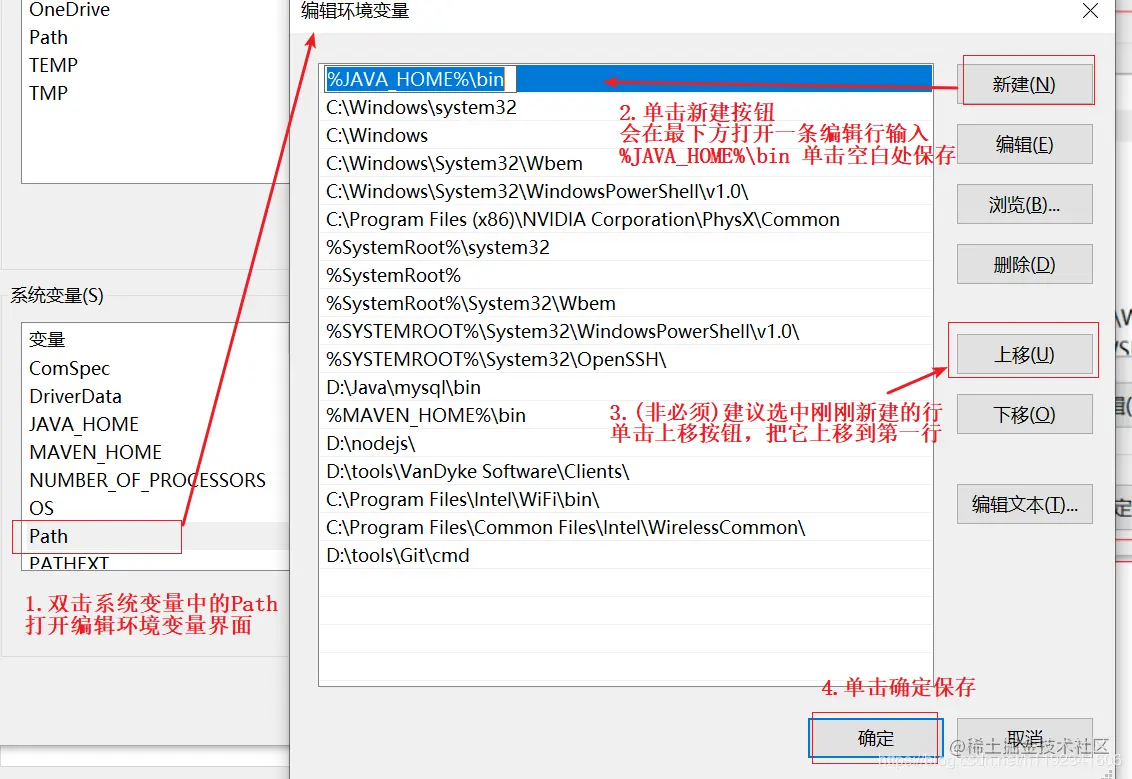
Task: Move entry down with 下移(O)
Action: tap(1024, 414)
